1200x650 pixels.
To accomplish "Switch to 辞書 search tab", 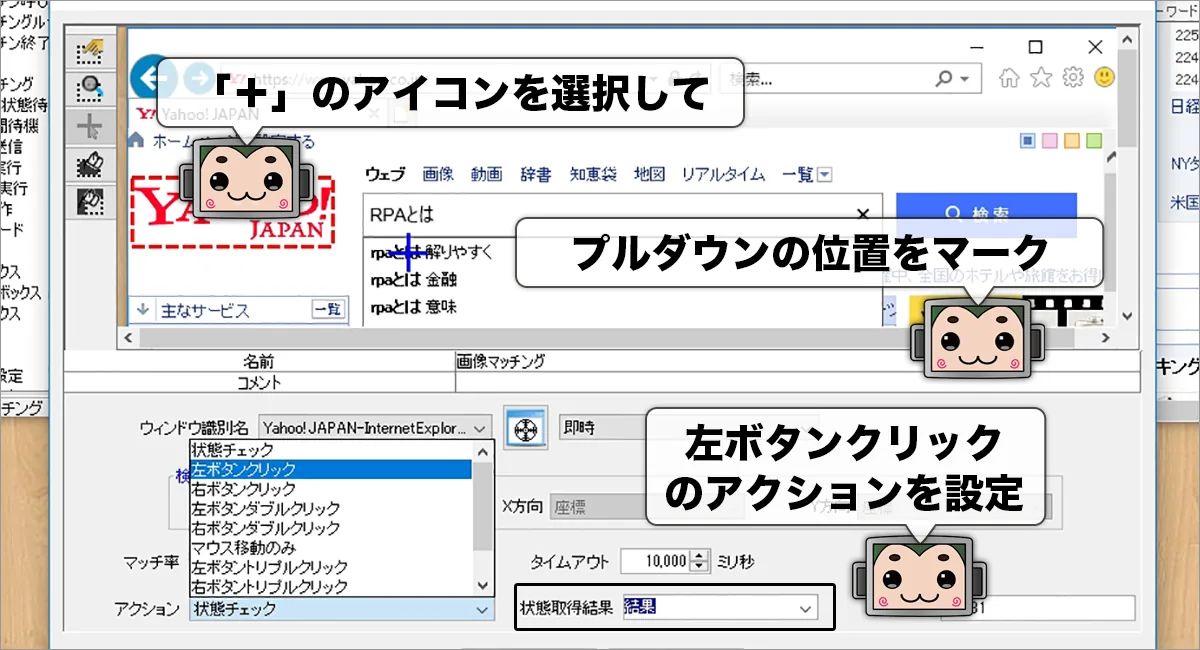I will point(535,174).
